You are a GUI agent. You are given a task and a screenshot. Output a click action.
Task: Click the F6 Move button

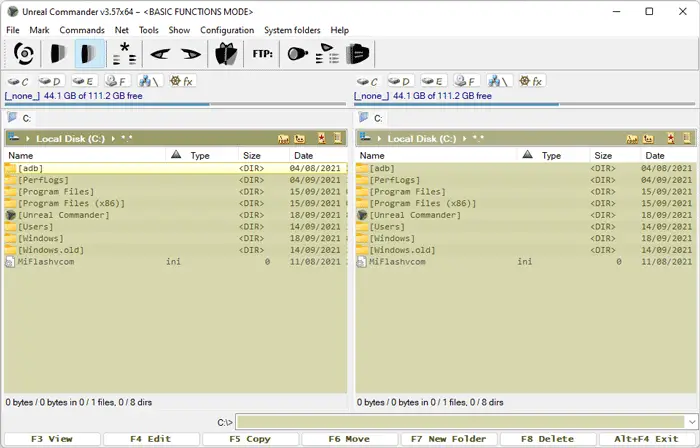(x=349, y=439)
